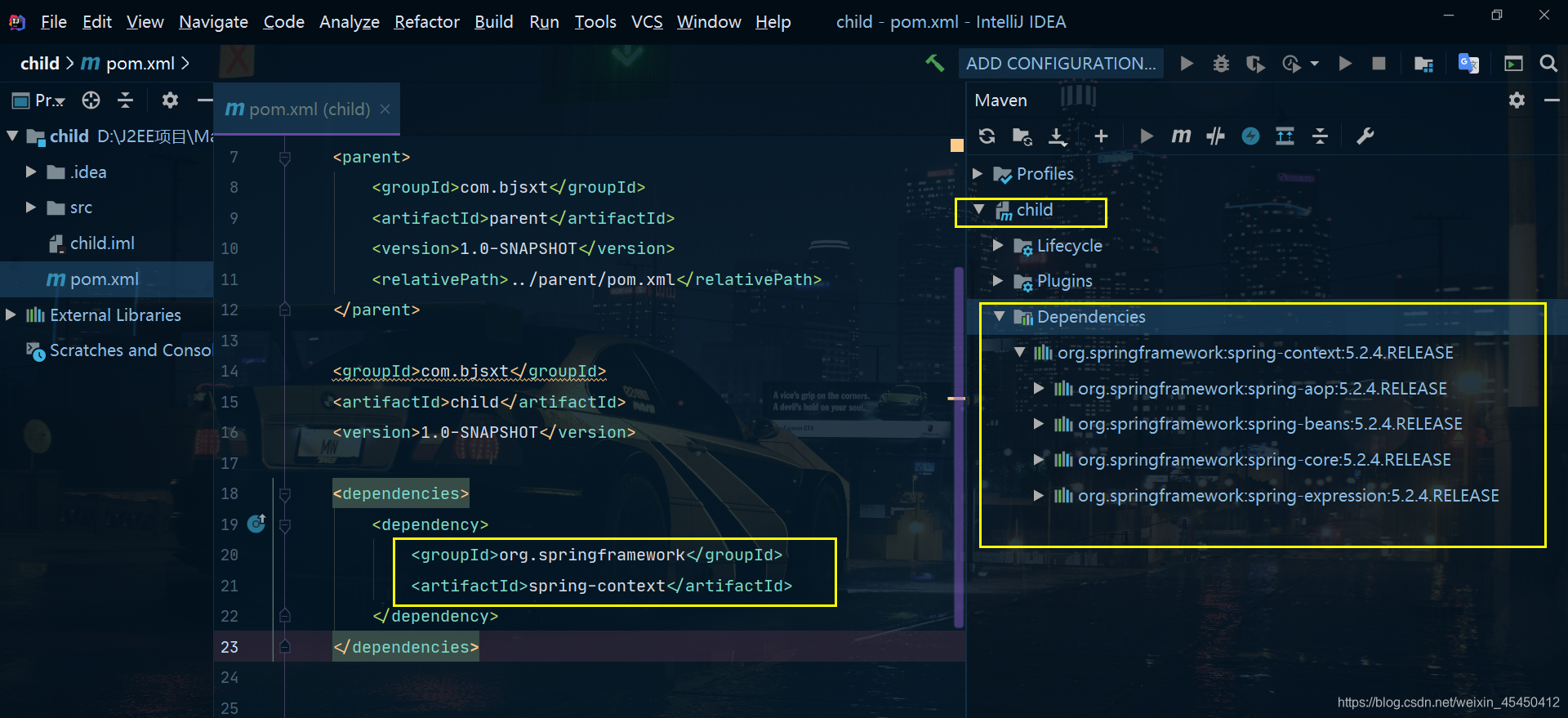Image resolution: width=1568 pixels, height=718 pixels.
Task: Run the current configuration
Action: click(x=1187, y=63)
